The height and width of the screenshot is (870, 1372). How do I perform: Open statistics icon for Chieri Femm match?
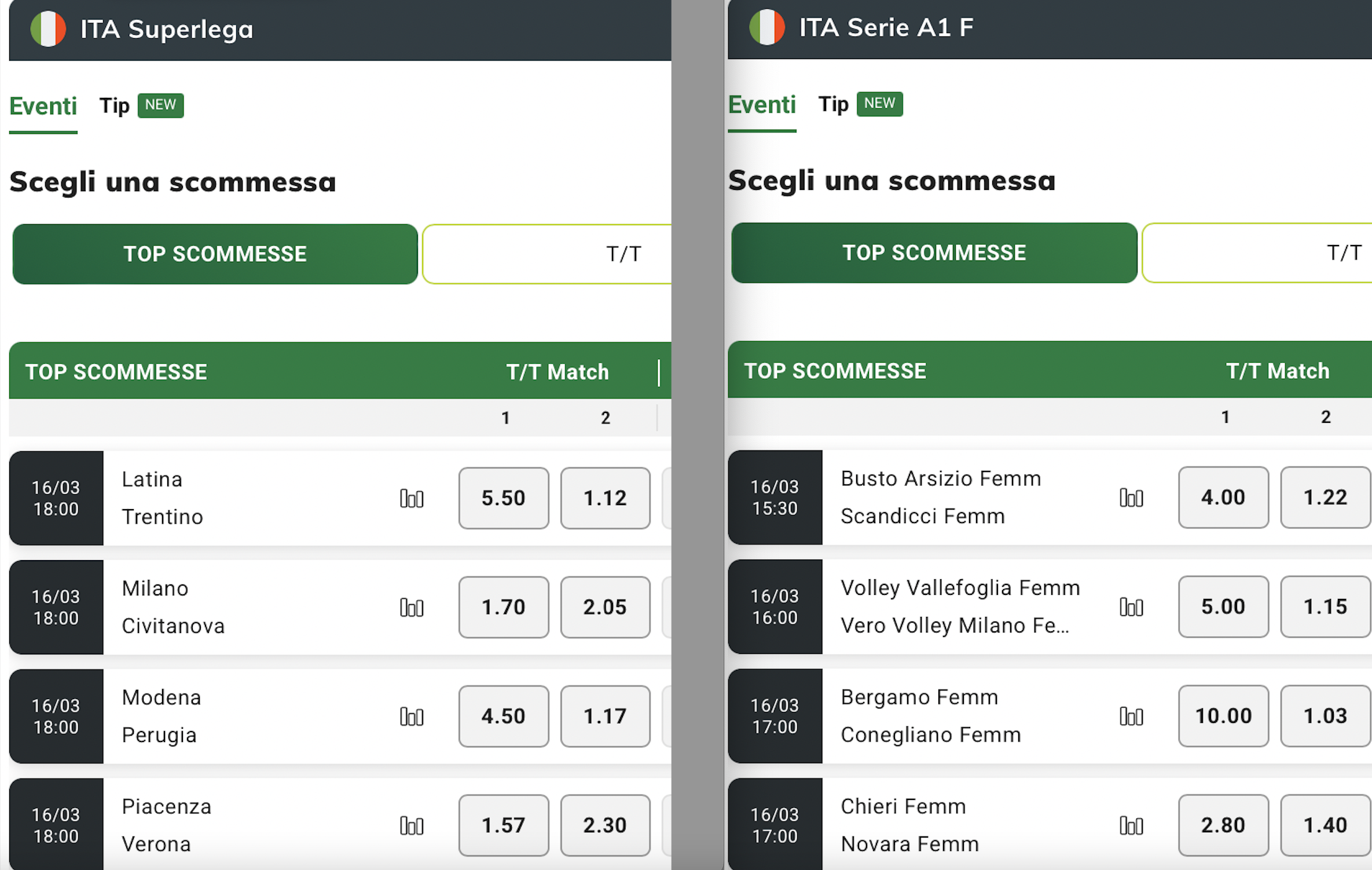[1131, 825]
